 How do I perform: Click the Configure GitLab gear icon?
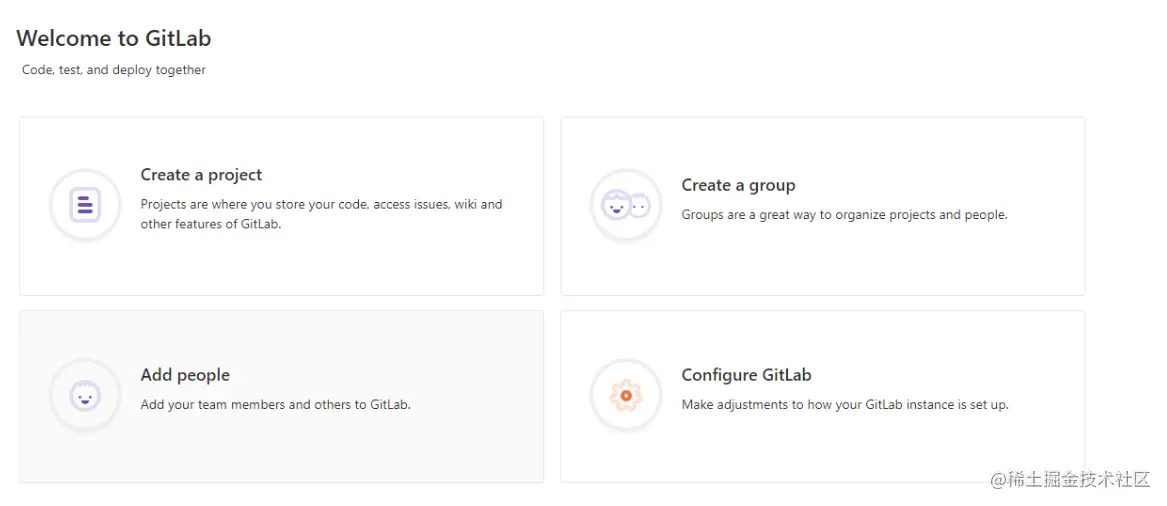coord(626,395)
